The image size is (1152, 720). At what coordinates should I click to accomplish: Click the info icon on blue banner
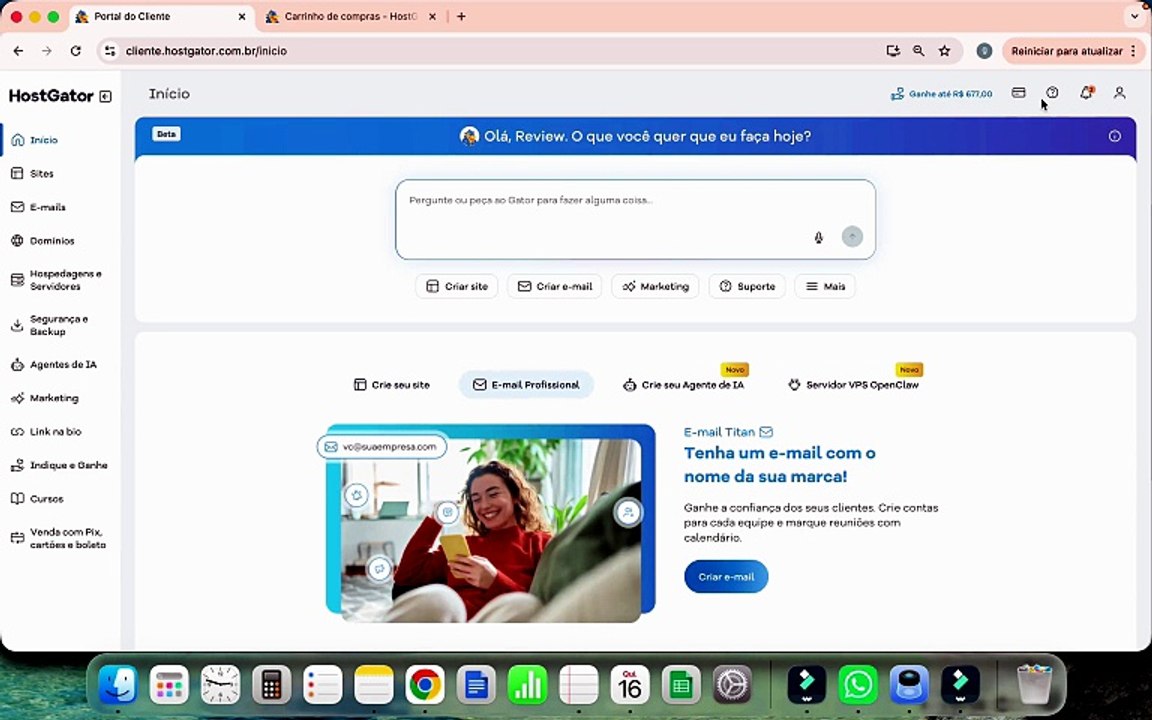coord(1115,136)
